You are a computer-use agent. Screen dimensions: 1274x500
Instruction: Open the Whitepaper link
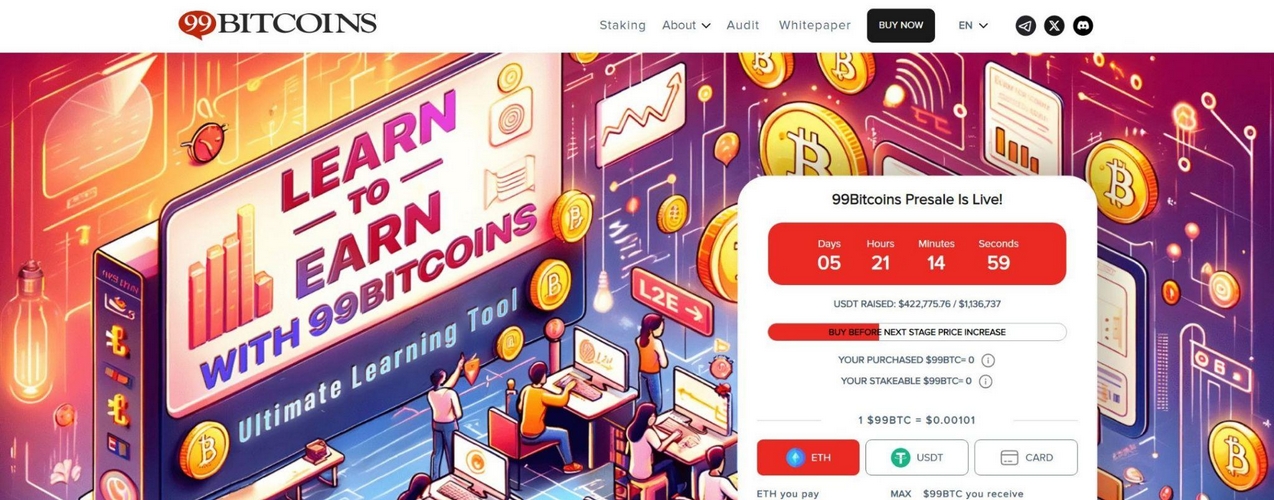pyautogui.click(x=815, y=25)
